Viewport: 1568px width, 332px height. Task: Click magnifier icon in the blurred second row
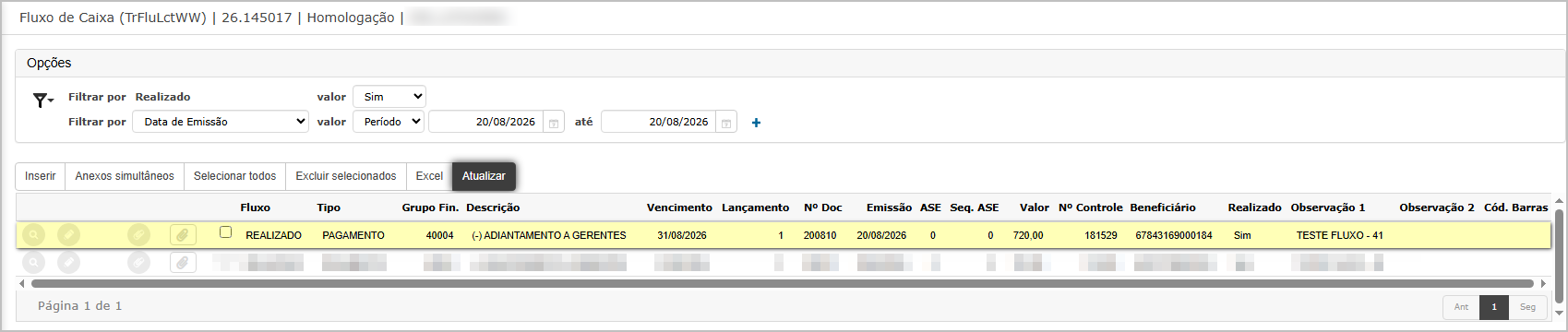pos(33,263)
